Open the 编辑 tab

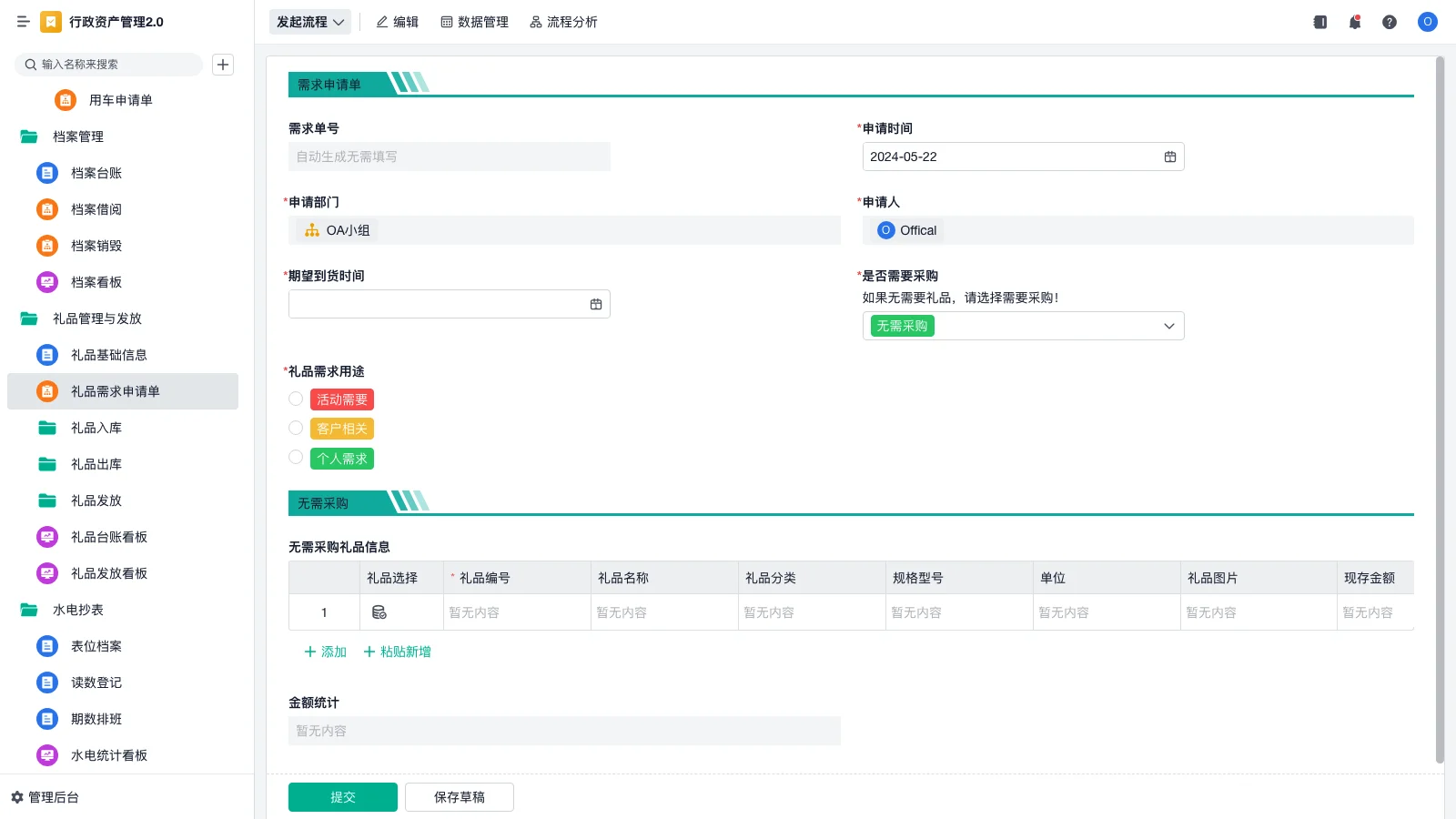pos(398,22)
